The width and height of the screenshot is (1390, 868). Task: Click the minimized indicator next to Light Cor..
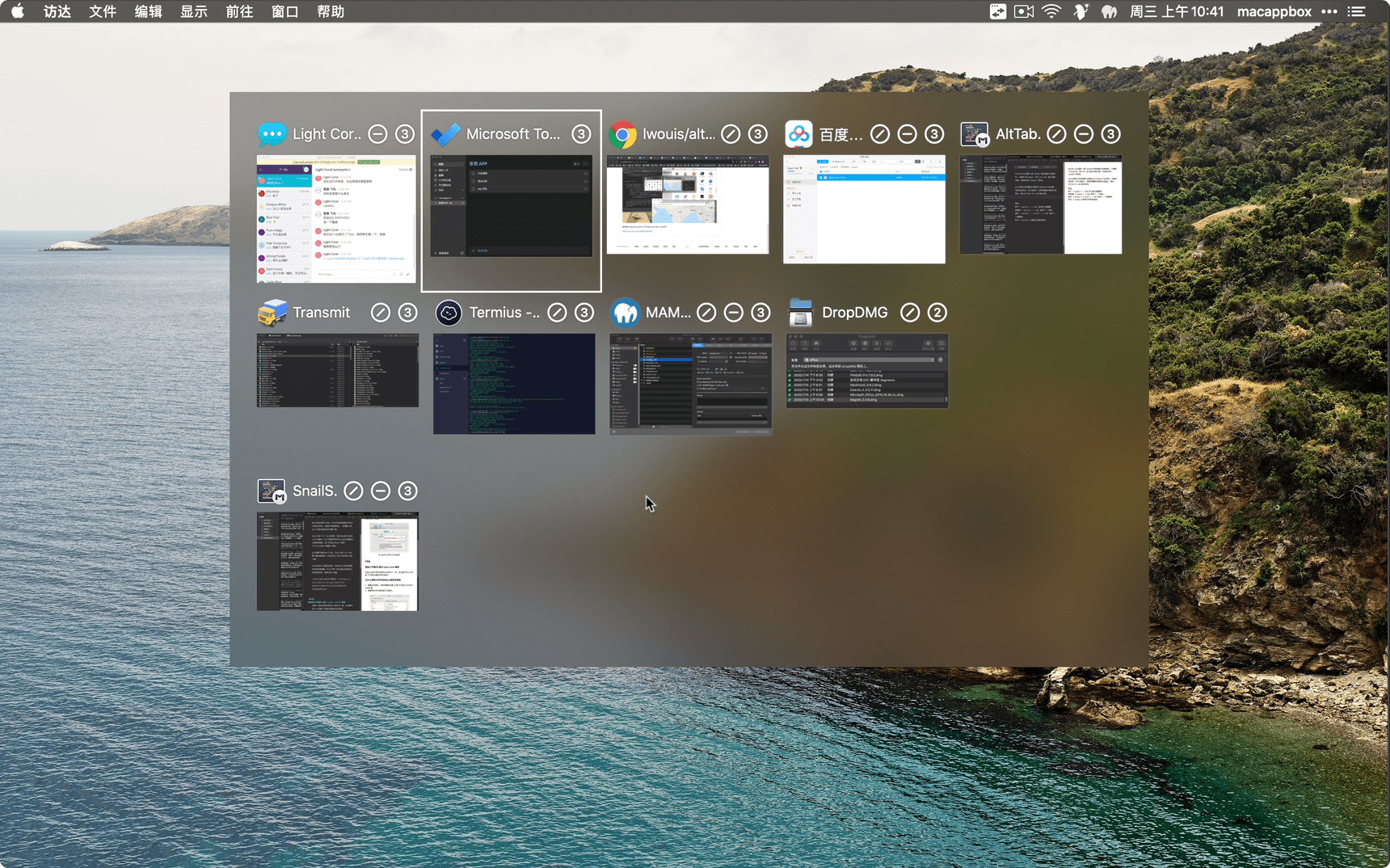[x=377, y=134]
